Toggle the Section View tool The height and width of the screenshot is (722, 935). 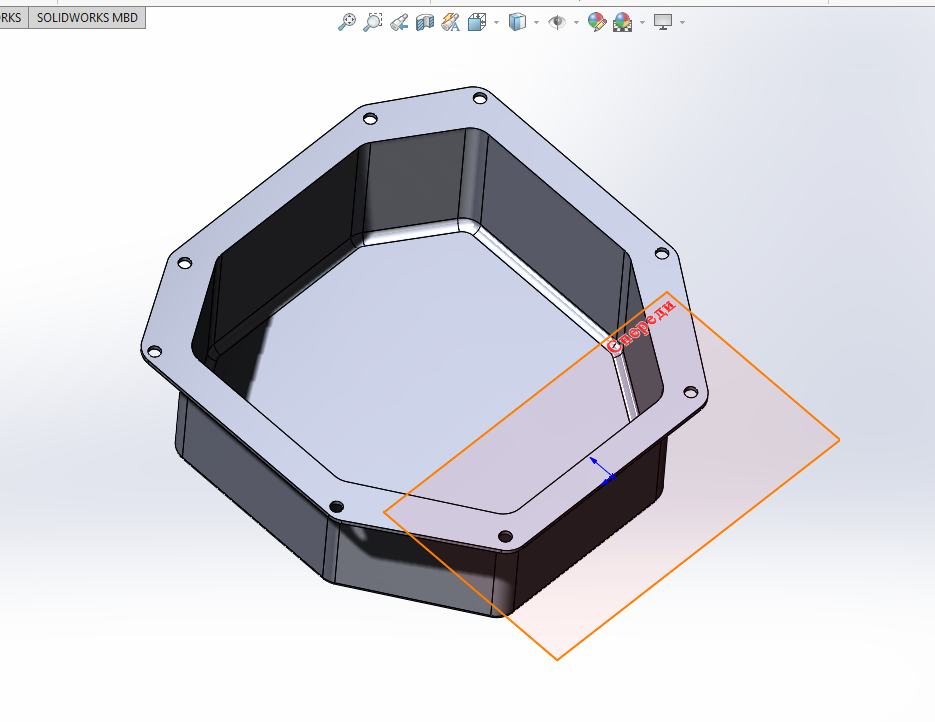[x=424, y=22]
